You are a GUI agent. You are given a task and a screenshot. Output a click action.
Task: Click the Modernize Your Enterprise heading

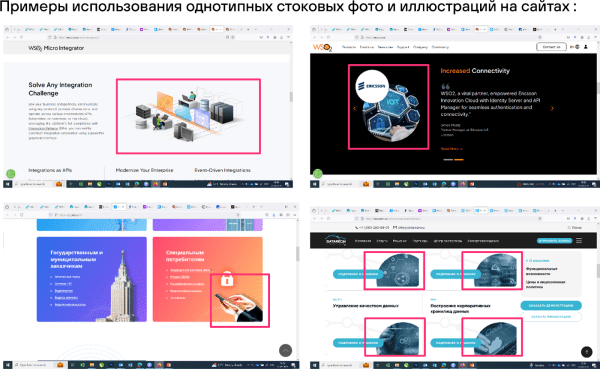point(144,170)
